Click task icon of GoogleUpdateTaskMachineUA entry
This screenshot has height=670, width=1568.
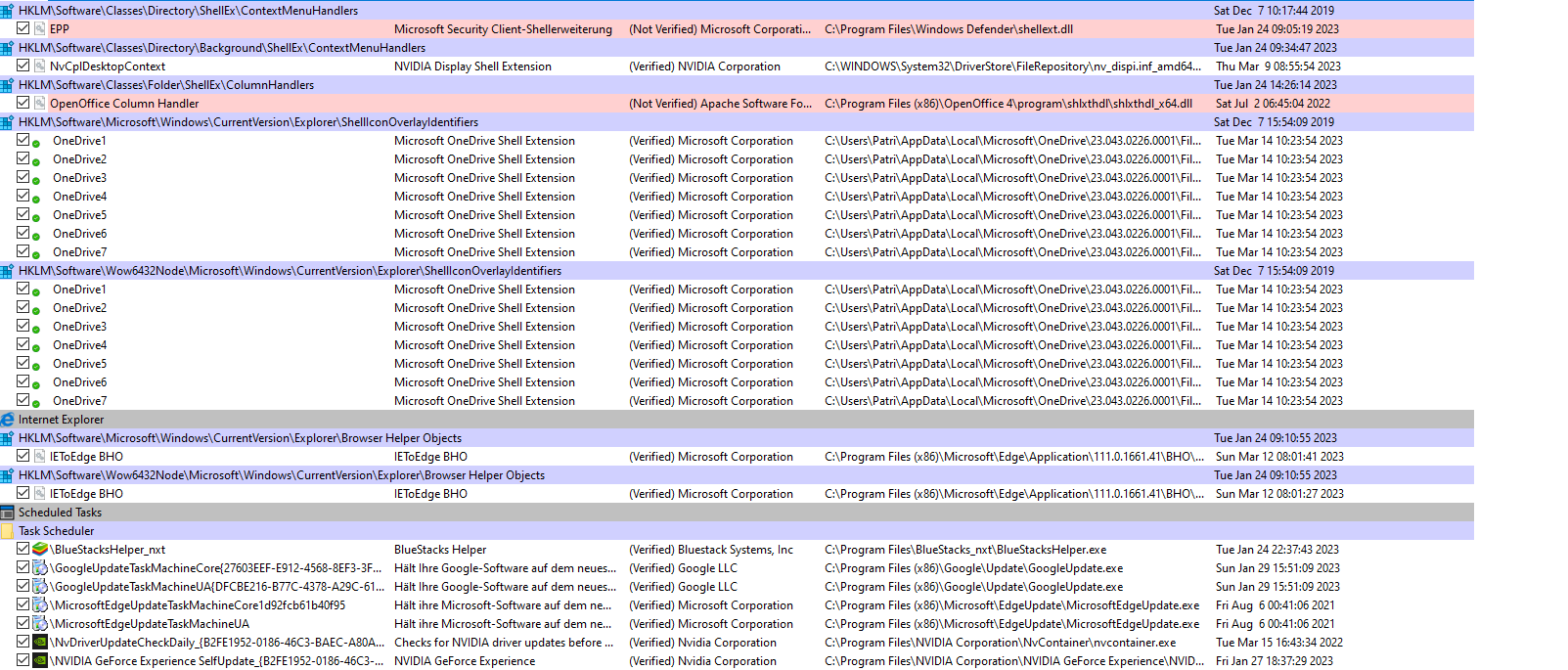pos(40,587)
